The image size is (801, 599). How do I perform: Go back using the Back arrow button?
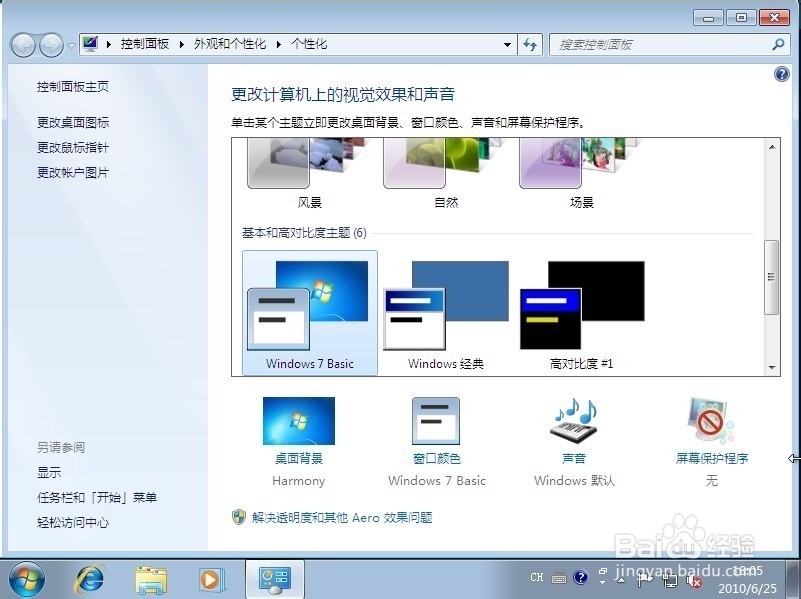click(22, 45)
